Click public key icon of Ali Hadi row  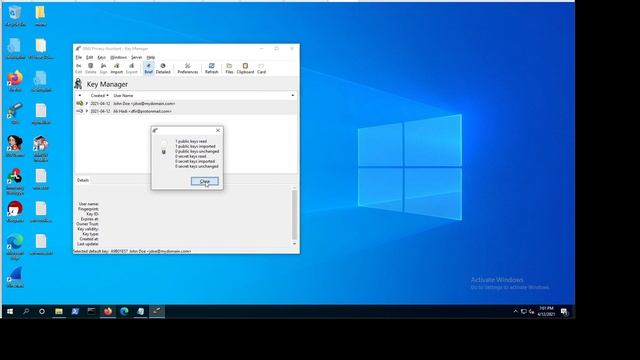click(x=80, y=111)
